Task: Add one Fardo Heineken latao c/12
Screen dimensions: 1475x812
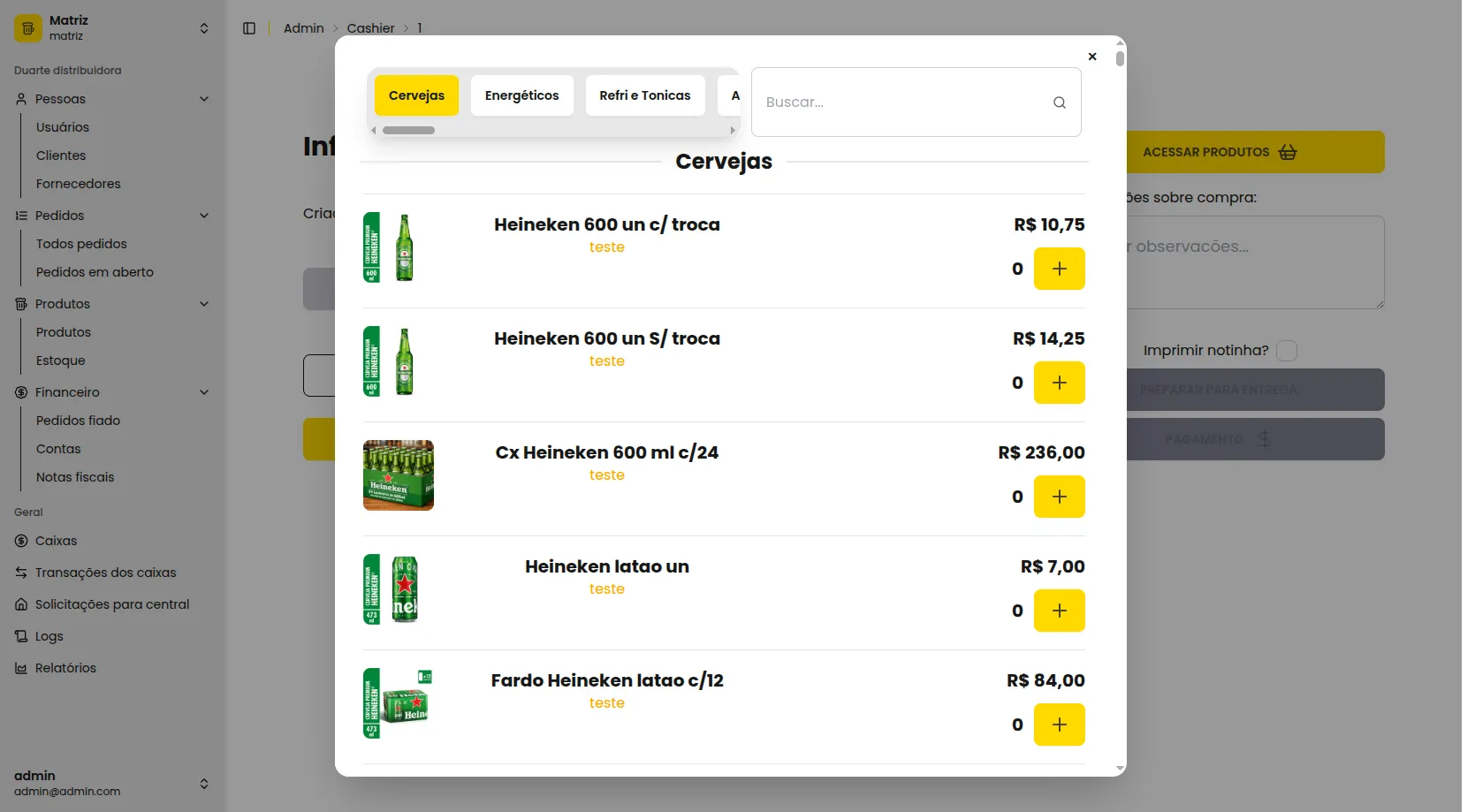Action: coord(1059,725)
